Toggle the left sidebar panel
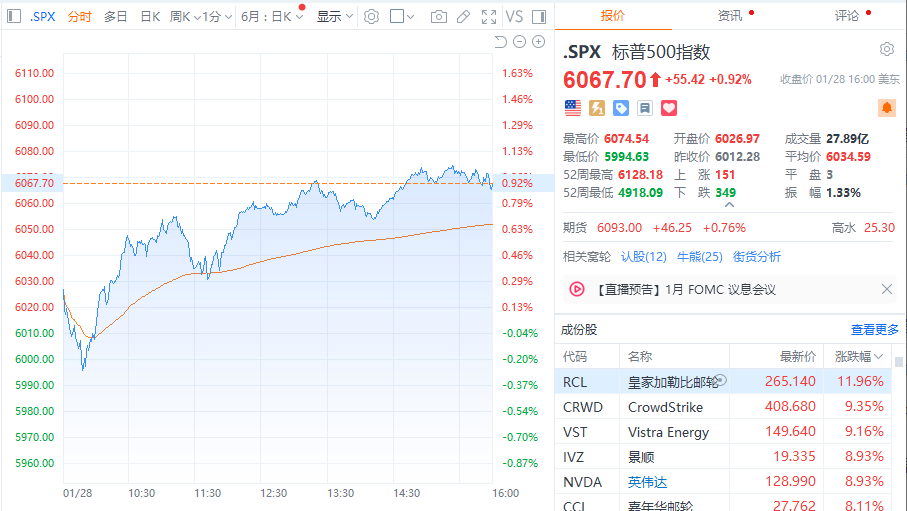 [13, 17]
